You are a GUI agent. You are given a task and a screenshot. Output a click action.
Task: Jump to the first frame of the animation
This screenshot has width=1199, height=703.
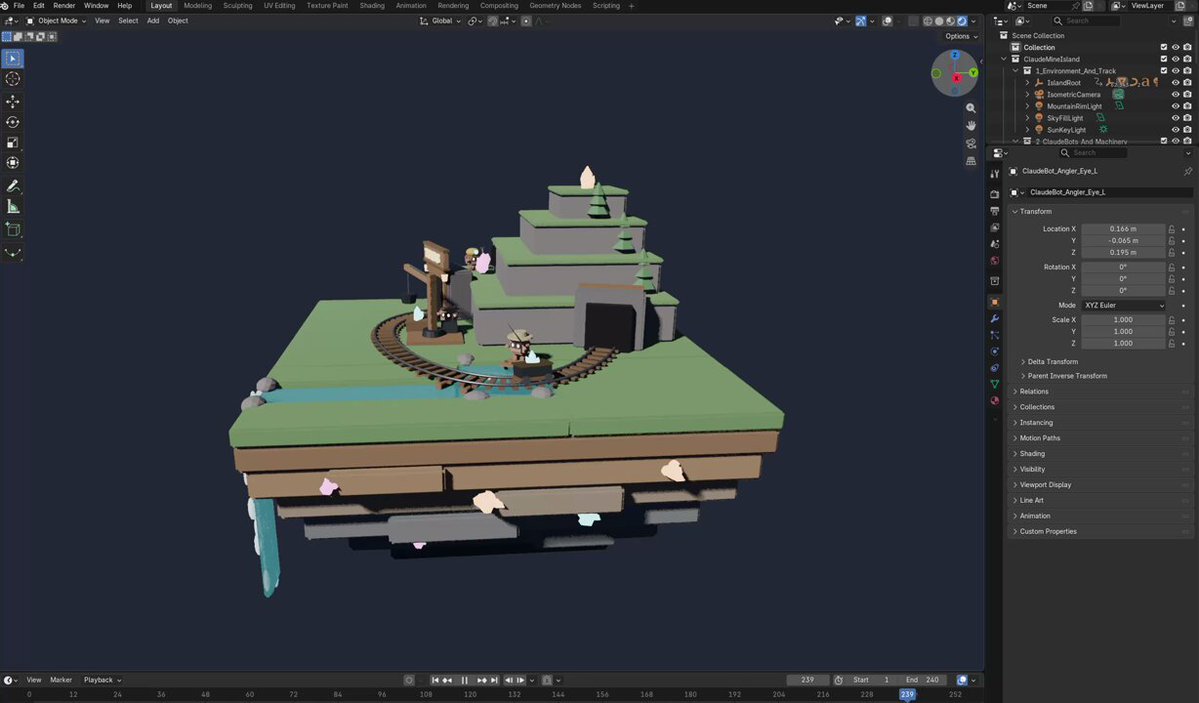tap(435, 680)
